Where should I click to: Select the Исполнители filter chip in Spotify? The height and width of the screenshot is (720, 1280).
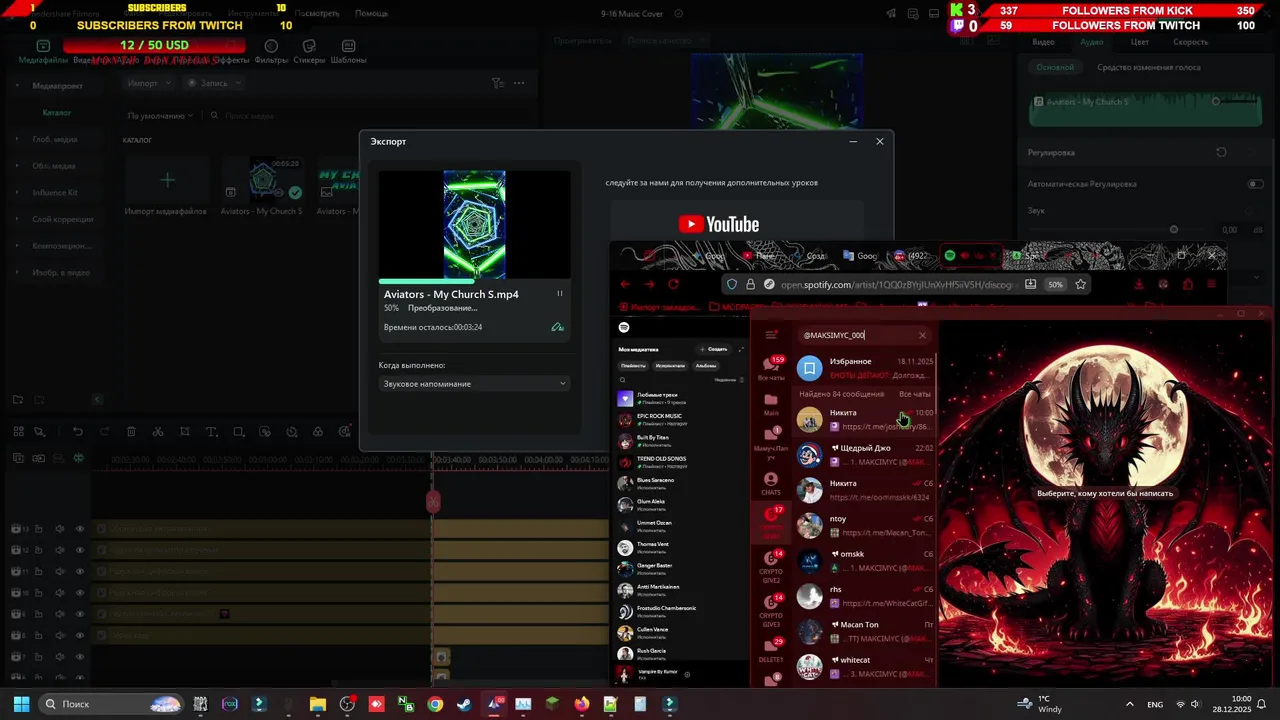(x=670, y=366)
